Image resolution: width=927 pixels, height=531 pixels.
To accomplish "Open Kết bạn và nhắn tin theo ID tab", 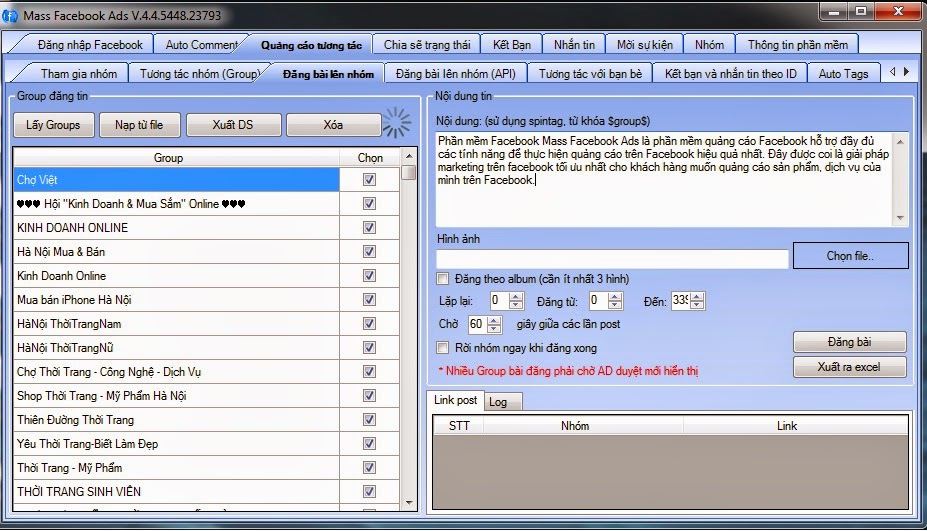I will [x=731, y=74].
